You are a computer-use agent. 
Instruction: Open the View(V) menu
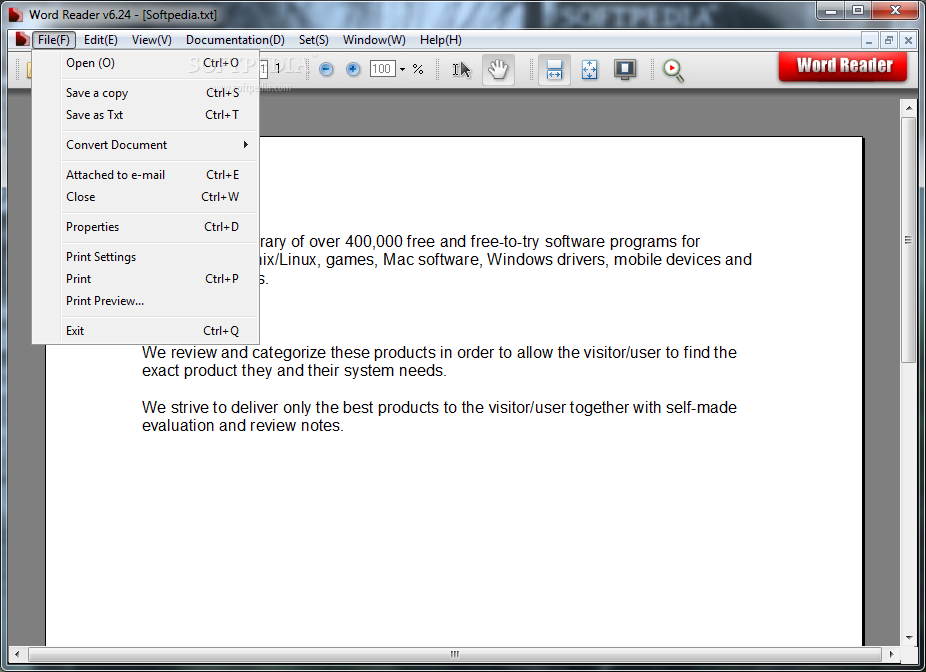click(x=152, y=40)
